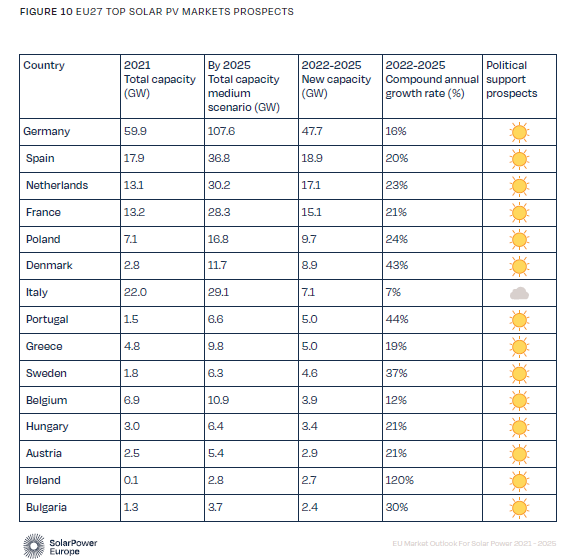Click the sun icon in Germany's row
The width and height of the screenshot is (575, 559).
[x=519, y=132]
